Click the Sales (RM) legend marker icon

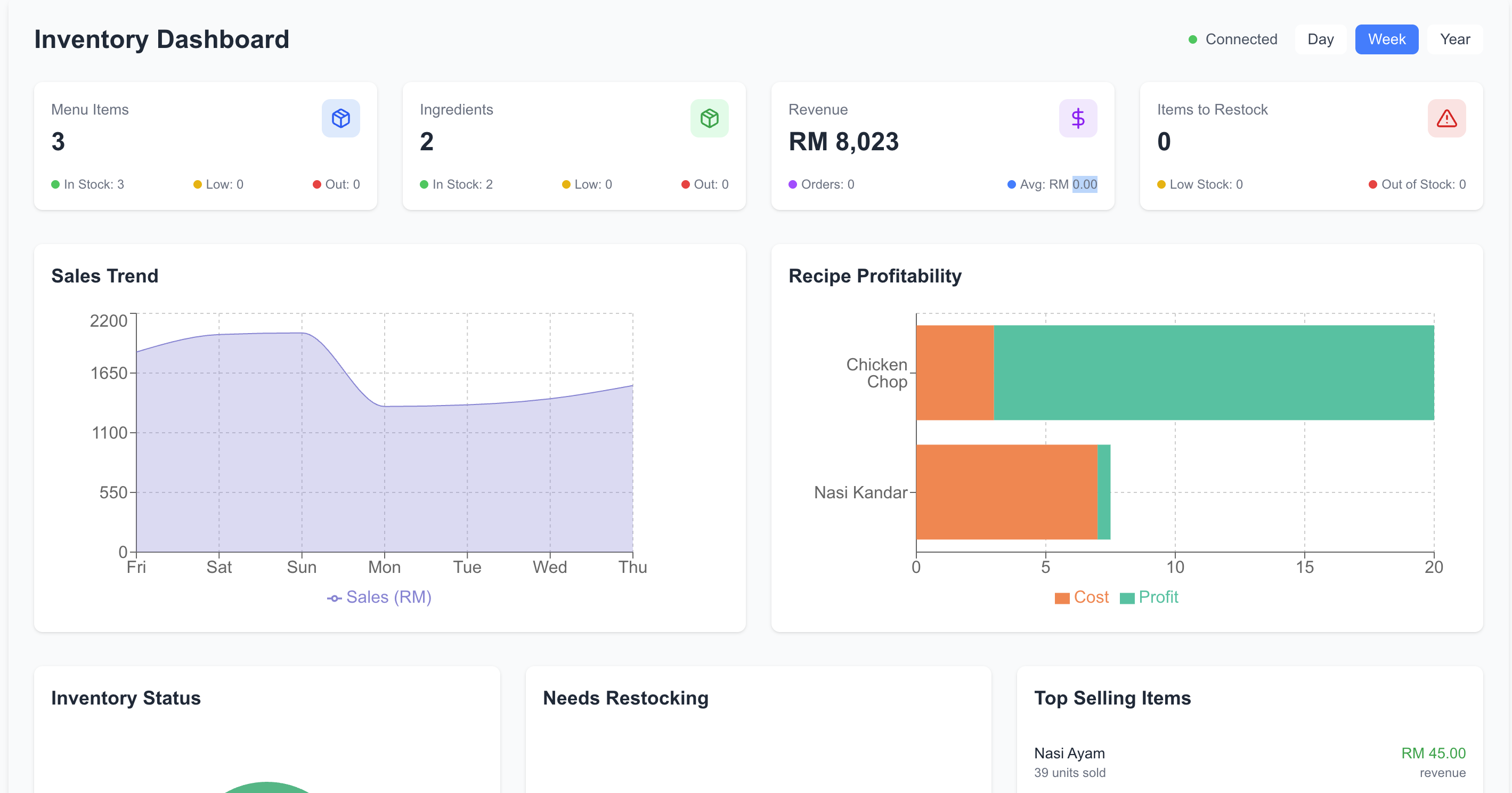click(x=334, y=598)
